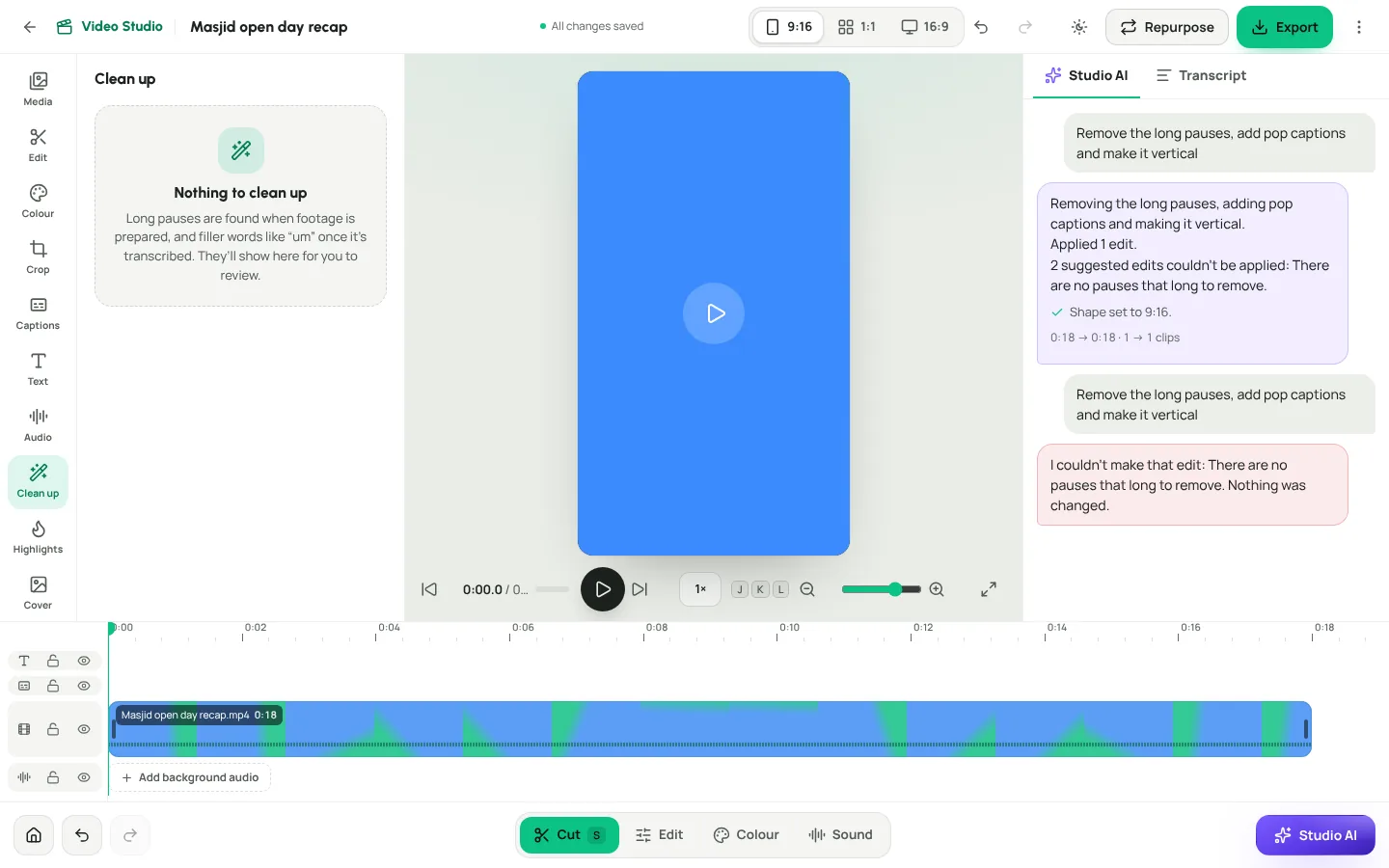Select the Clean up sidebar tool
This screenshot has width=1389, height=868.
(38, 480)
